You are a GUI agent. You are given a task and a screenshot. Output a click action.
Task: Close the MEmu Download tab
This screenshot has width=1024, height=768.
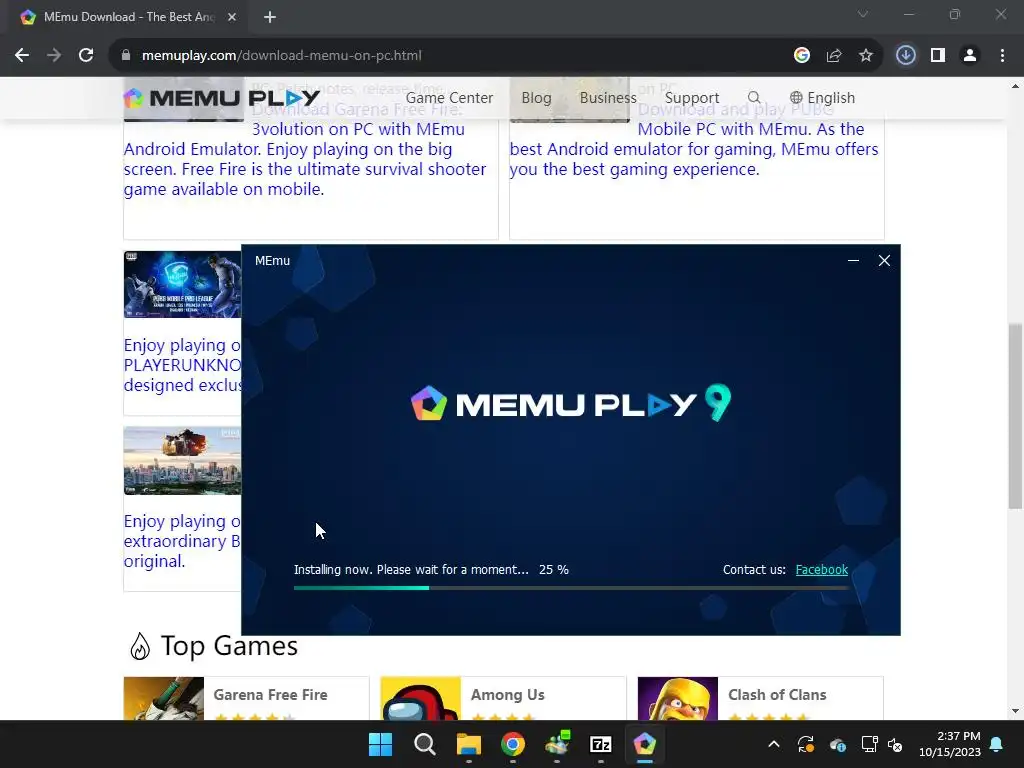(x=232, y=17)
